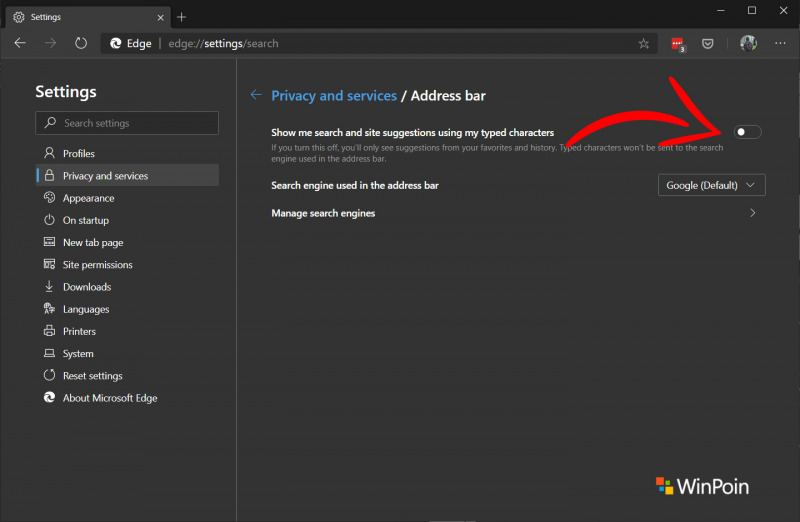This screenshot has height=522, width=800.
Task: Click the Appearance palette icon
Action: point(49,197)
